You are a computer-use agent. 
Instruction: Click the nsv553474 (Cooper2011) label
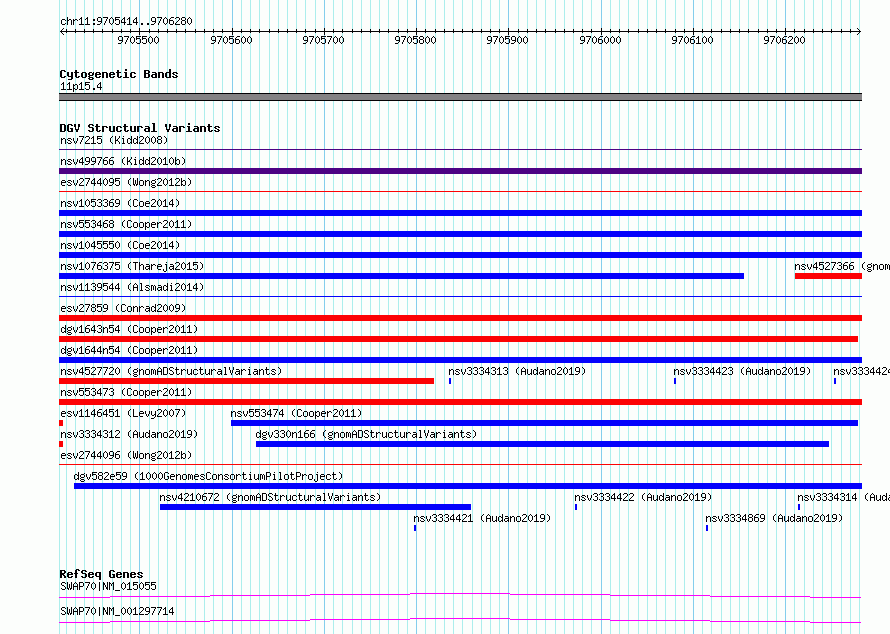296,413
